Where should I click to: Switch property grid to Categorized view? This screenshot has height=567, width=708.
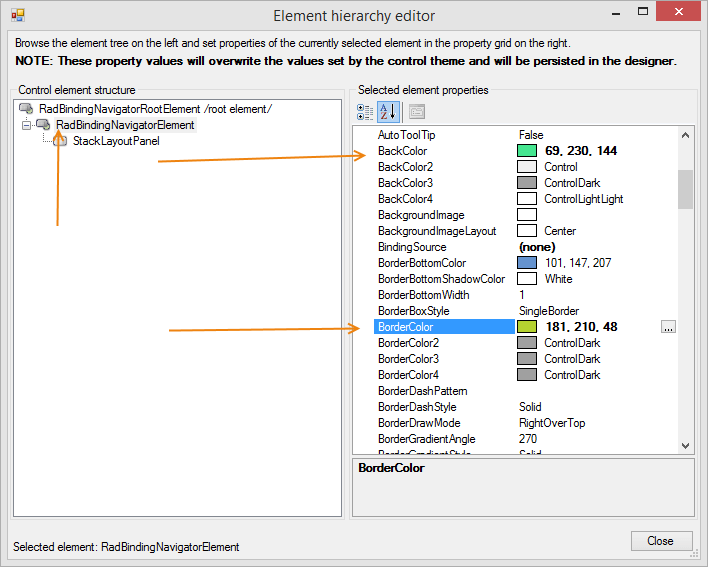click(365, 112)
